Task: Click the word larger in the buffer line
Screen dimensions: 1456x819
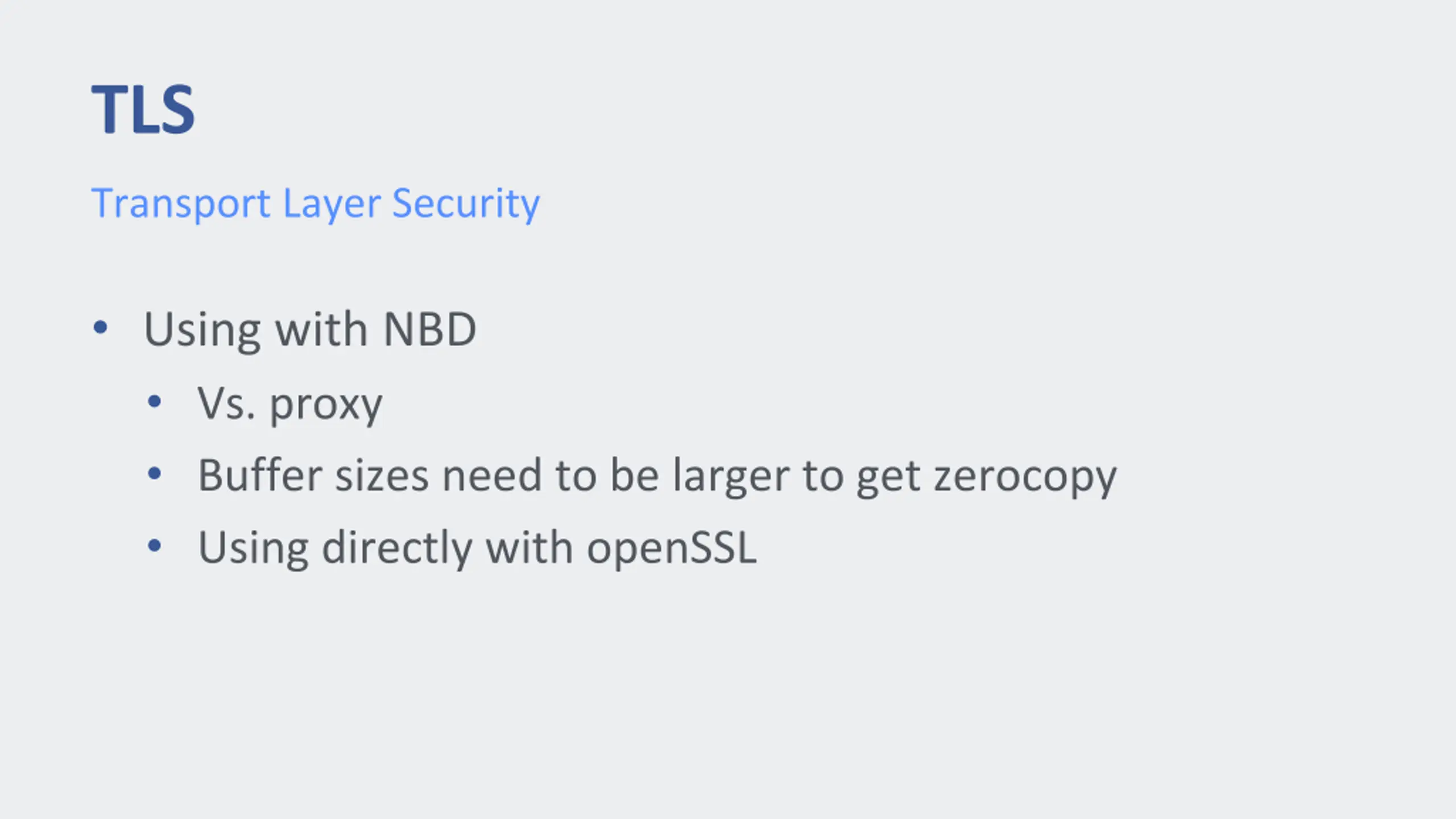Action: coord(731,477)
